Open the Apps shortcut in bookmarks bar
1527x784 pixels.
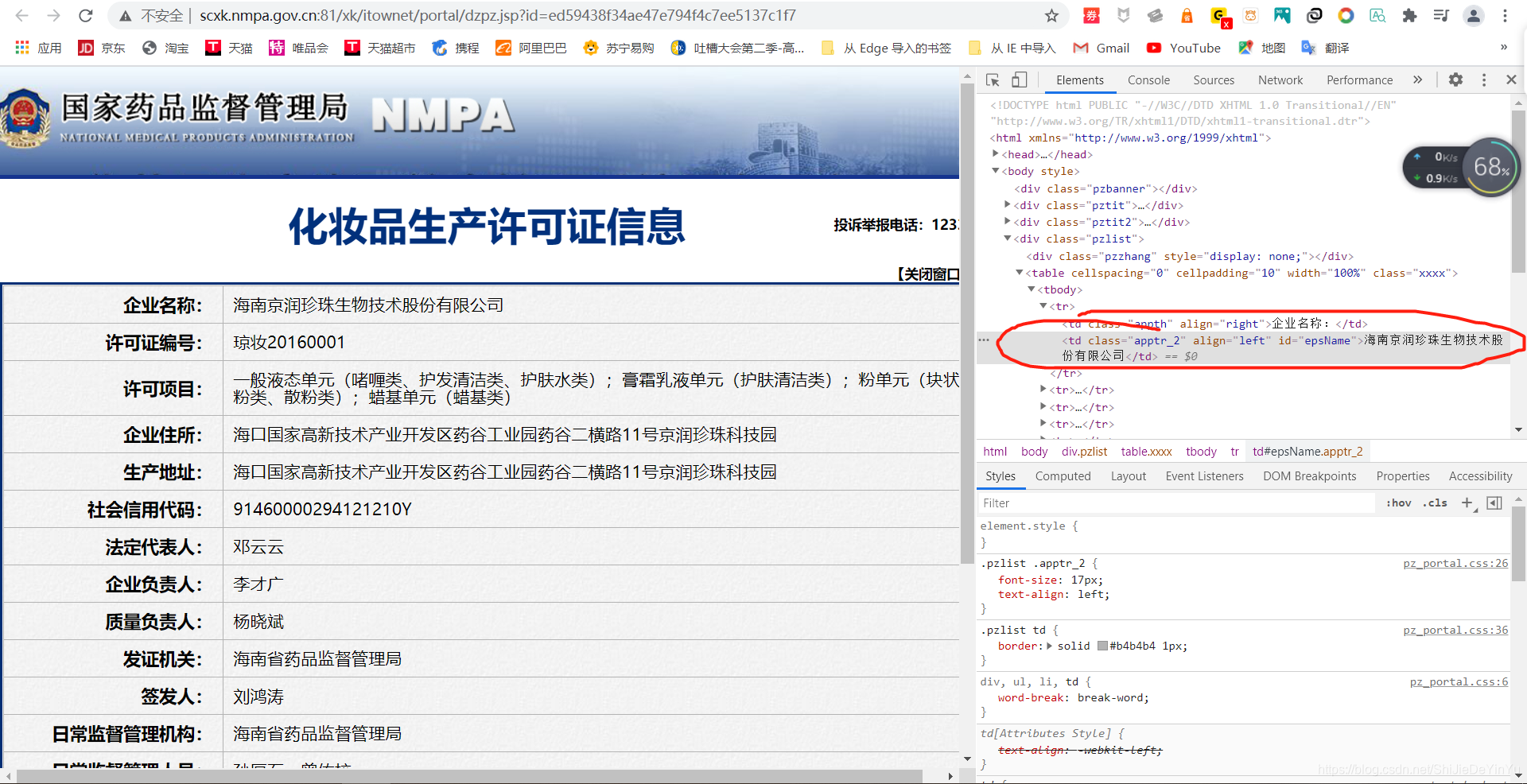(x=38, y=48)
